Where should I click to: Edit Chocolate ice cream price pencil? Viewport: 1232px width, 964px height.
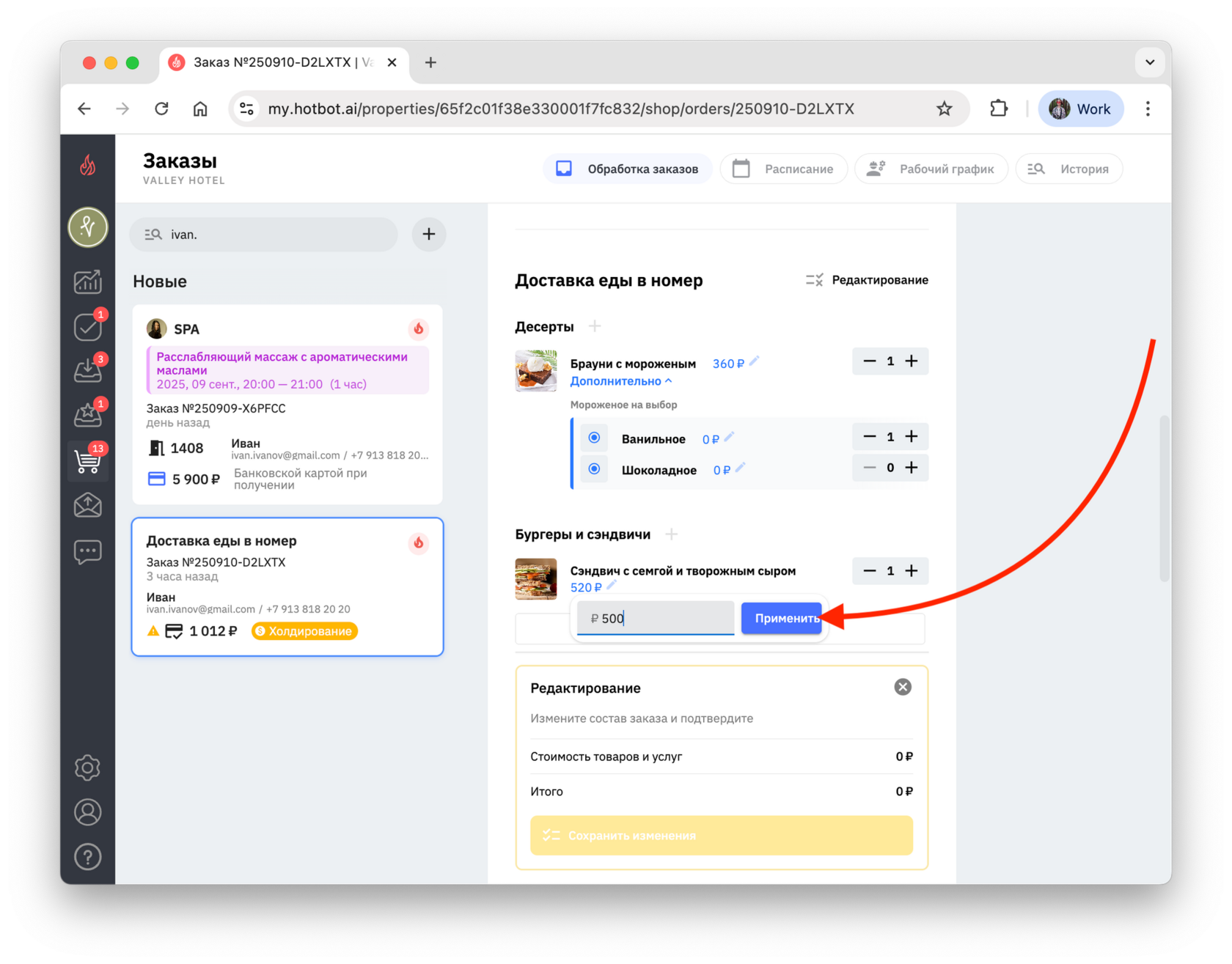pos(740,468)
